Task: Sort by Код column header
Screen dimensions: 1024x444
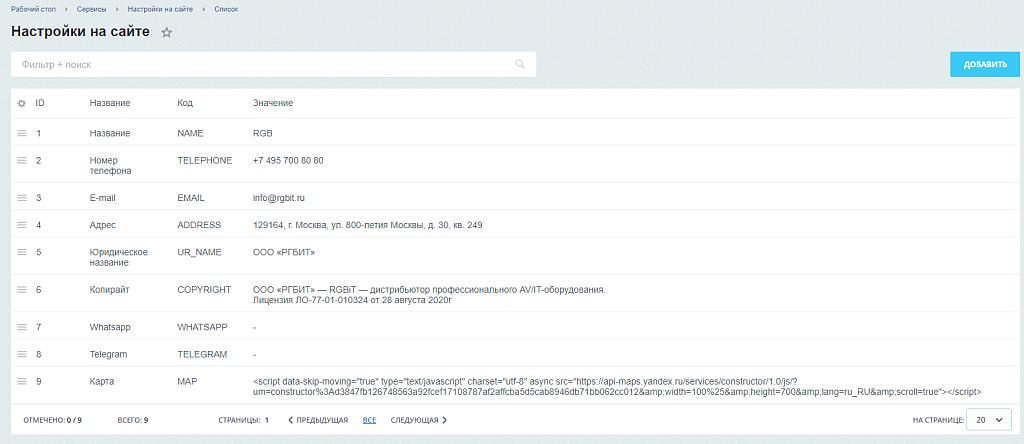Action: [x=185, y=103]
